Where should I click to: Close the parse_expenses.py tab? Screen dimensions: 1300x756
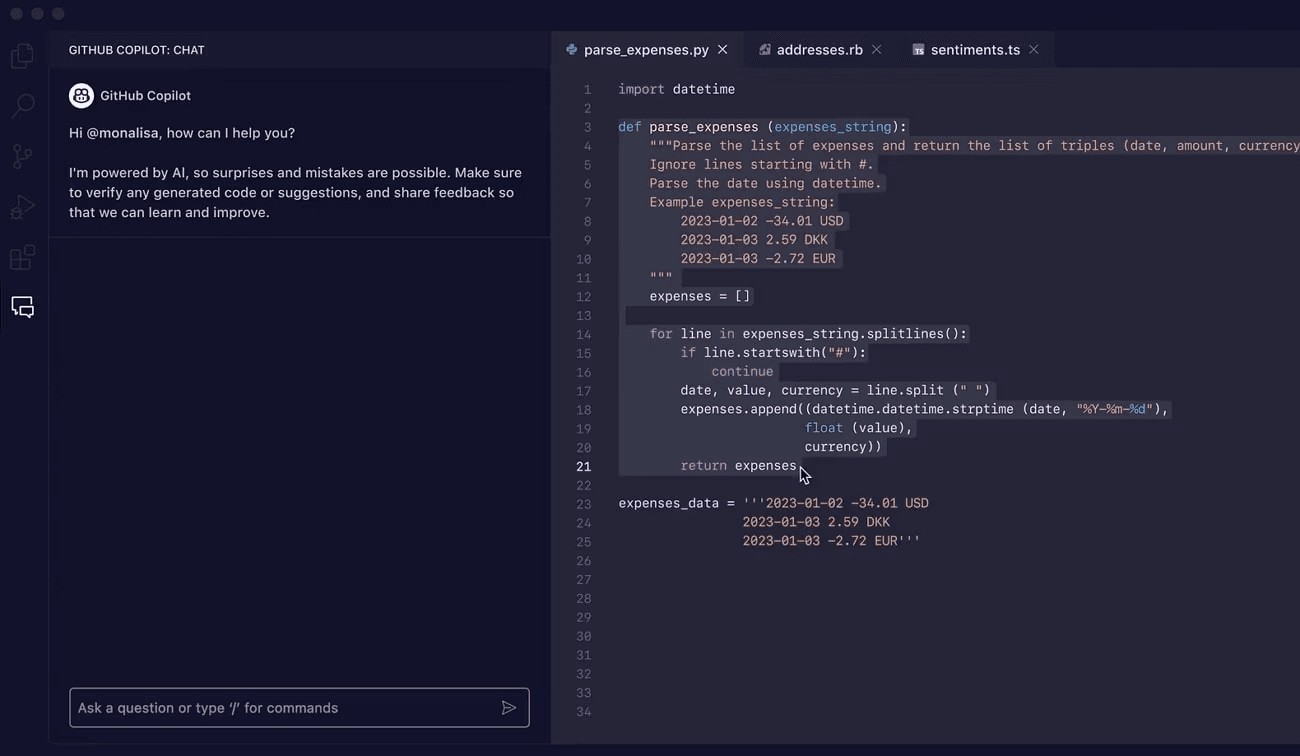point(723,50)
